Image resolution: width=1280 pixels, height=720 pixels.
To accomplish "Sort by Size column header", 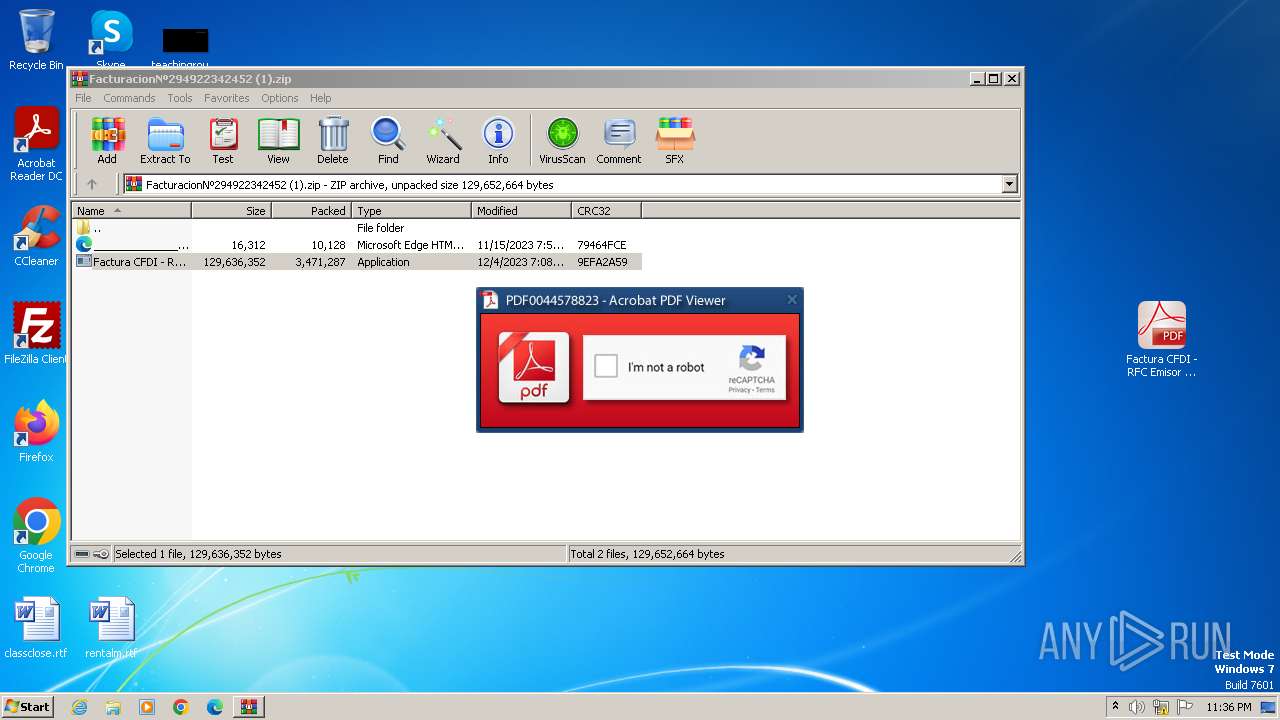I will [231, 210].
